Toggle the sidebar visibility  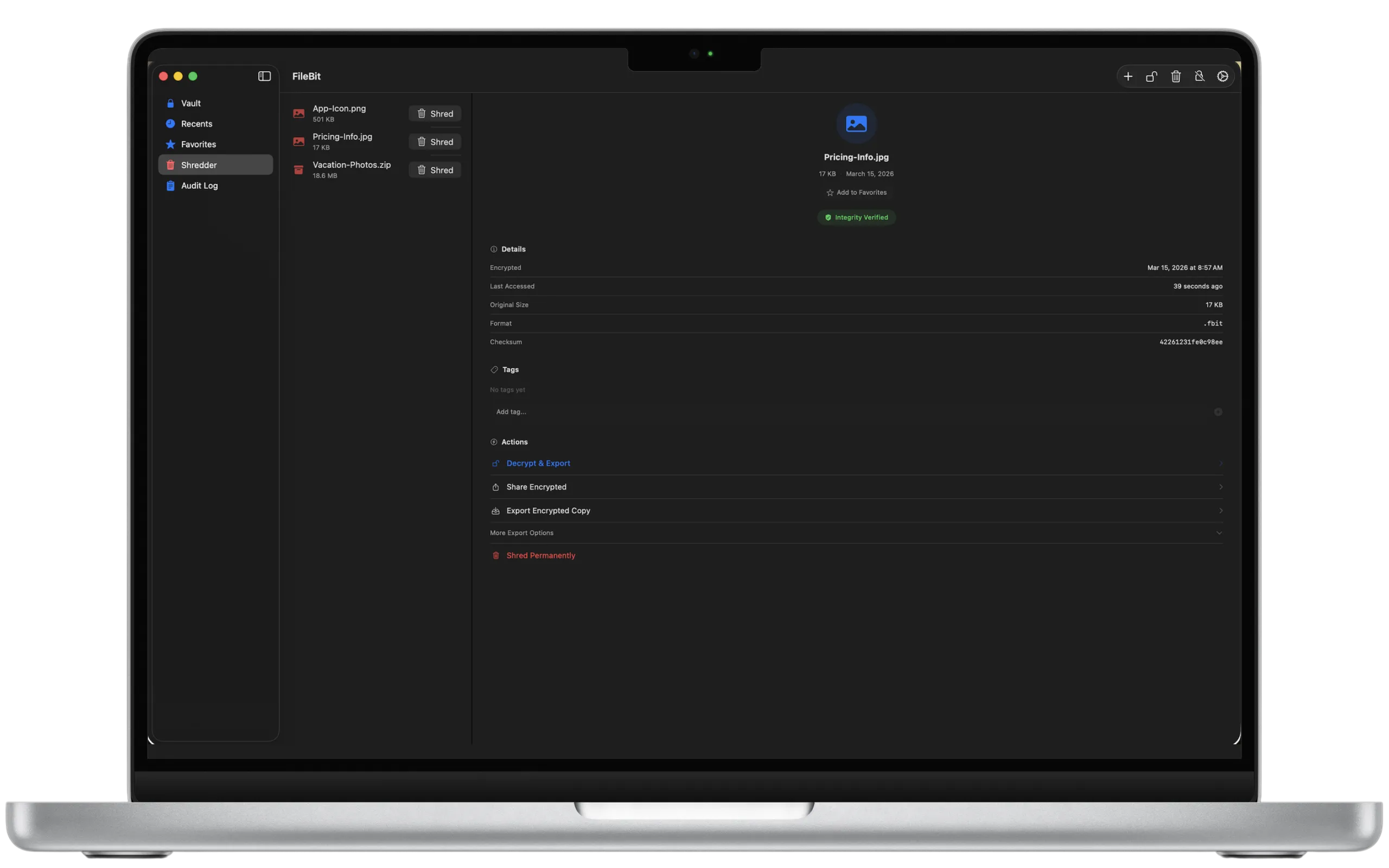tap(264, 76)
